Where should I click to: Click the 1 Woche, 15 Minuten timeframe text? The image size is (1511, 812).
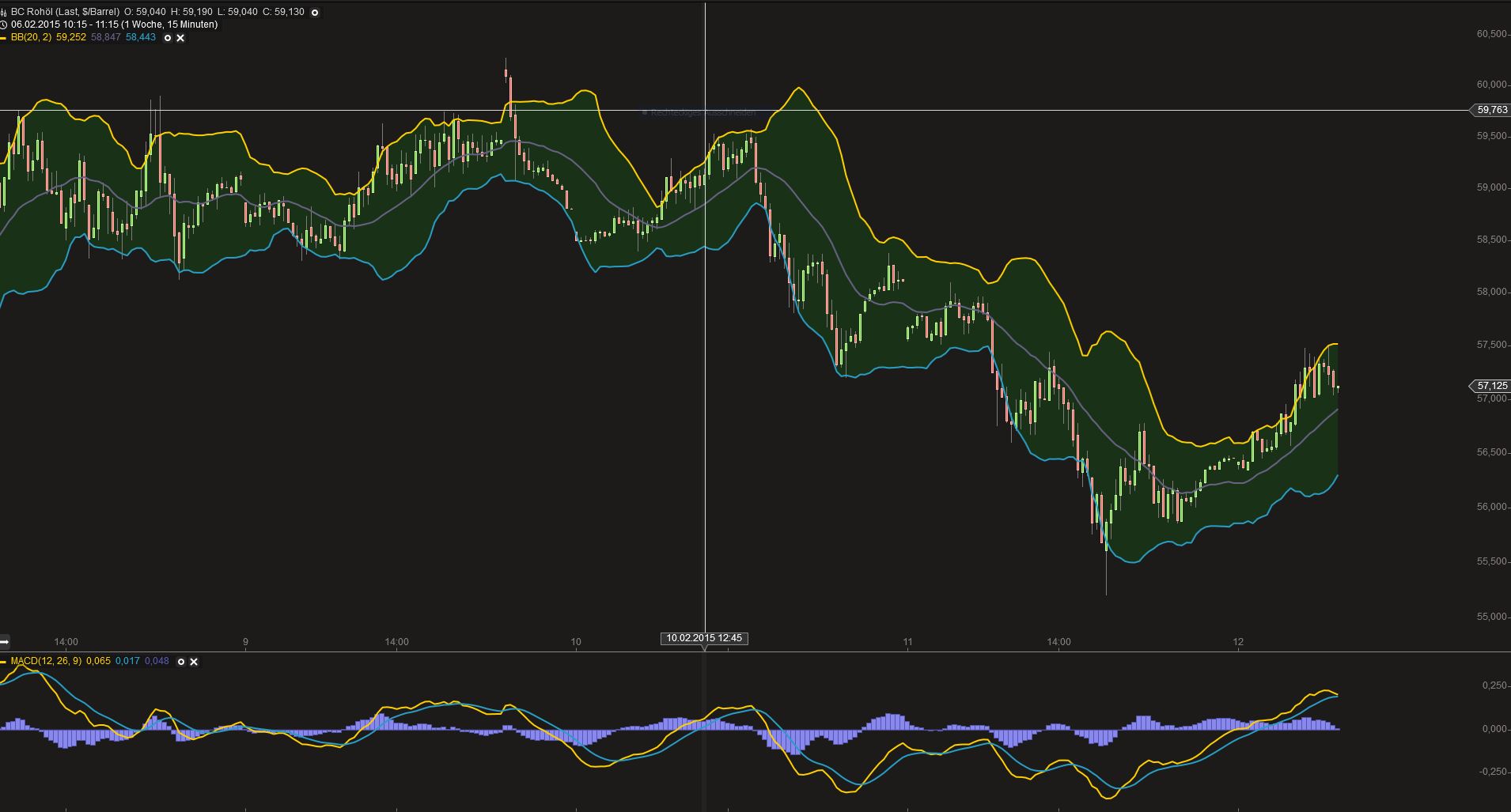pyautogui.click(x=170, y=25)
